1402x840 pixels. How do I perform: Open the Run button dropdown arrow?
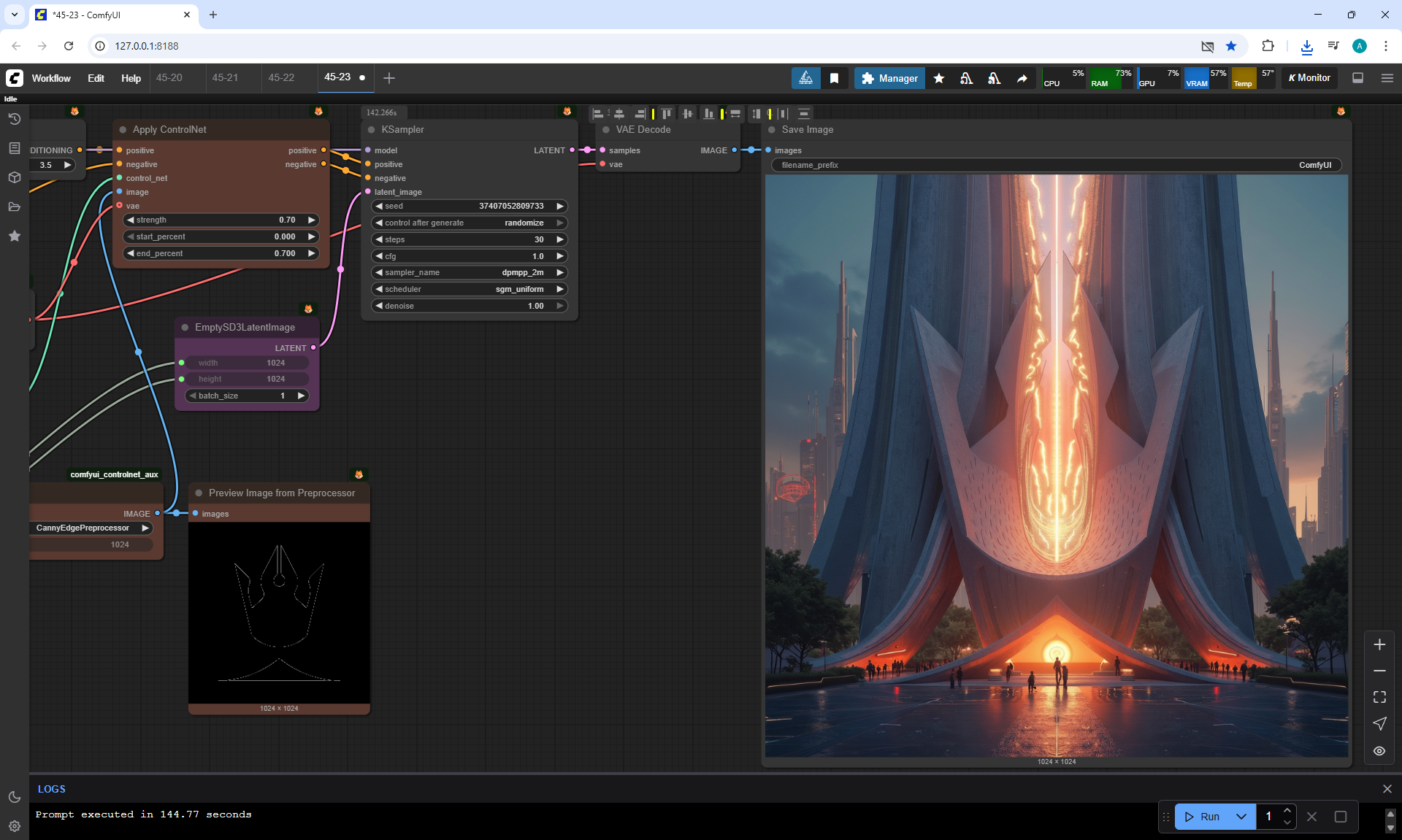[1241, 817]
